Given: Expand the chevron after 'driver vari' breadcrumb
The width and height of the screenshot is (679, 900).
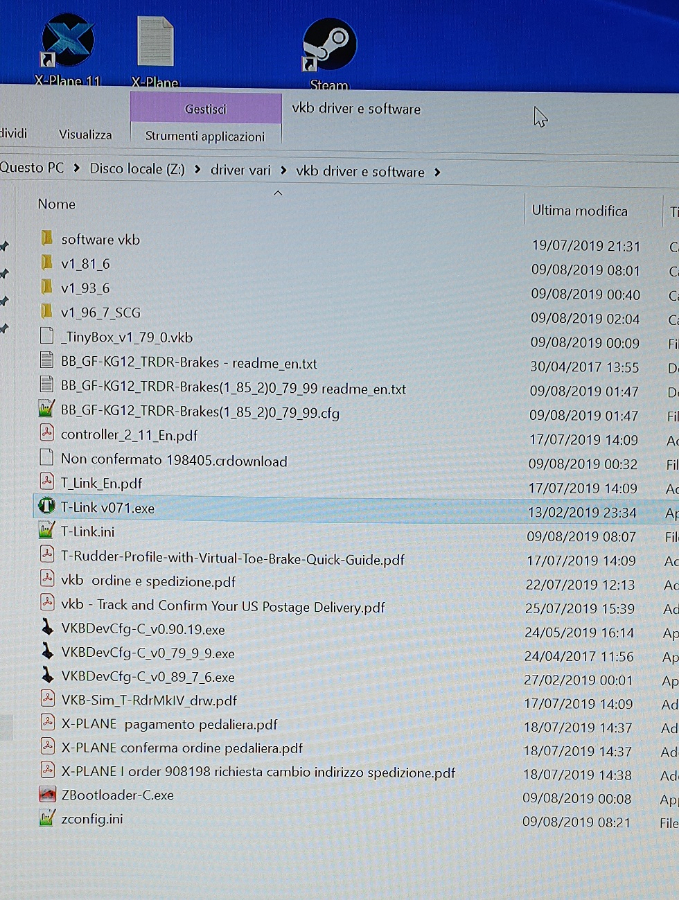Looking at the screenshot, I should point(283,170).
